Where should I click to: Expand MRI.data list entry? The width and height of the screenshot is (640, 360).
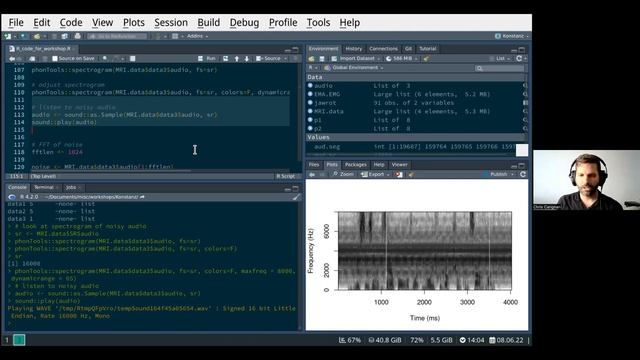coord(311,111)
